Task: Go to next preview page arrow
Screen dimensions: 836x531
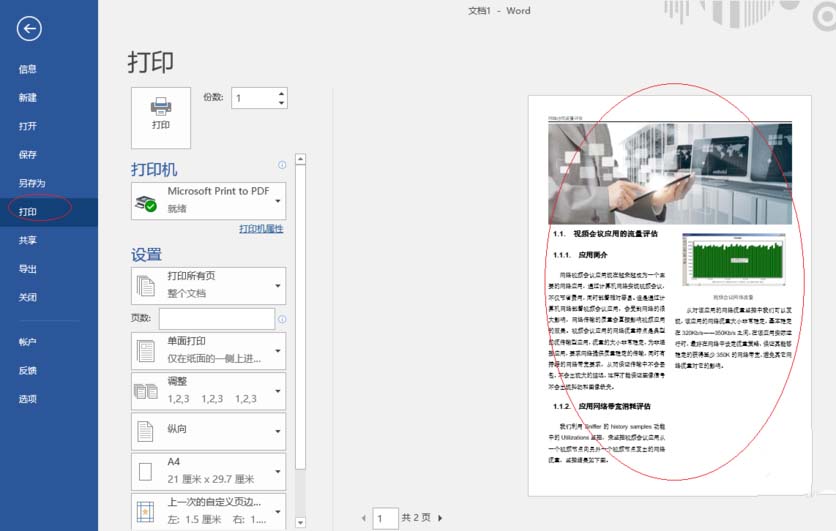Action: click(440, 518)
